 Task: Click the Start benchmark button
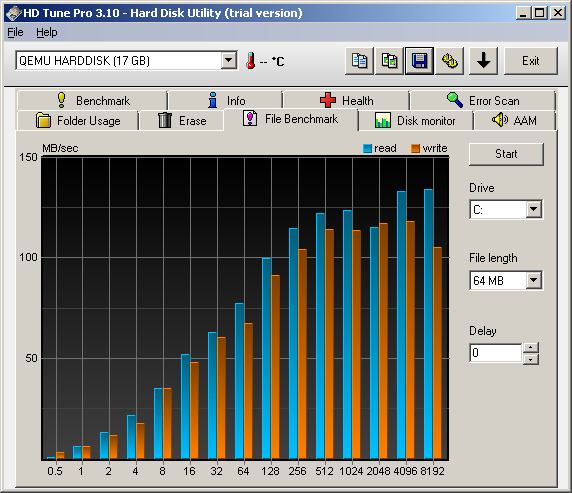[506, 154]
